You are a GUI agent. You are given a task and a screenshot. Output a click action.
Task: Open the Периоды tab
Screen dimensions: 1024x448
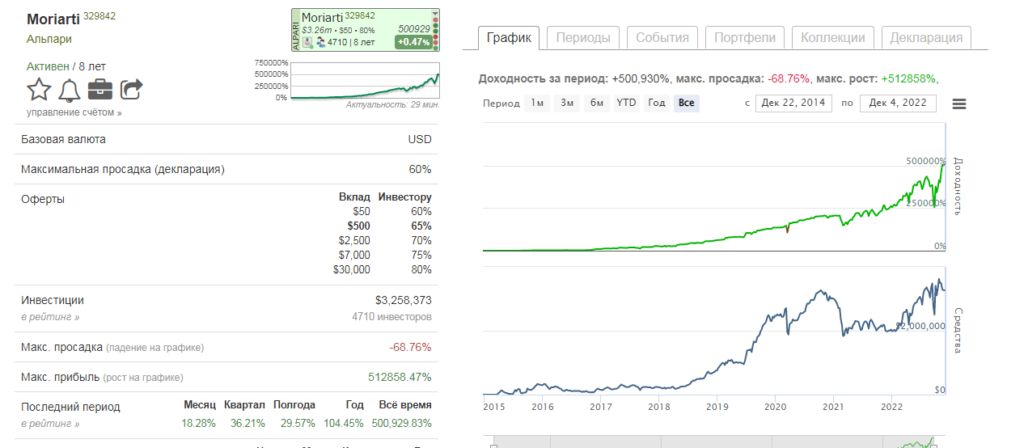[583, 38]
